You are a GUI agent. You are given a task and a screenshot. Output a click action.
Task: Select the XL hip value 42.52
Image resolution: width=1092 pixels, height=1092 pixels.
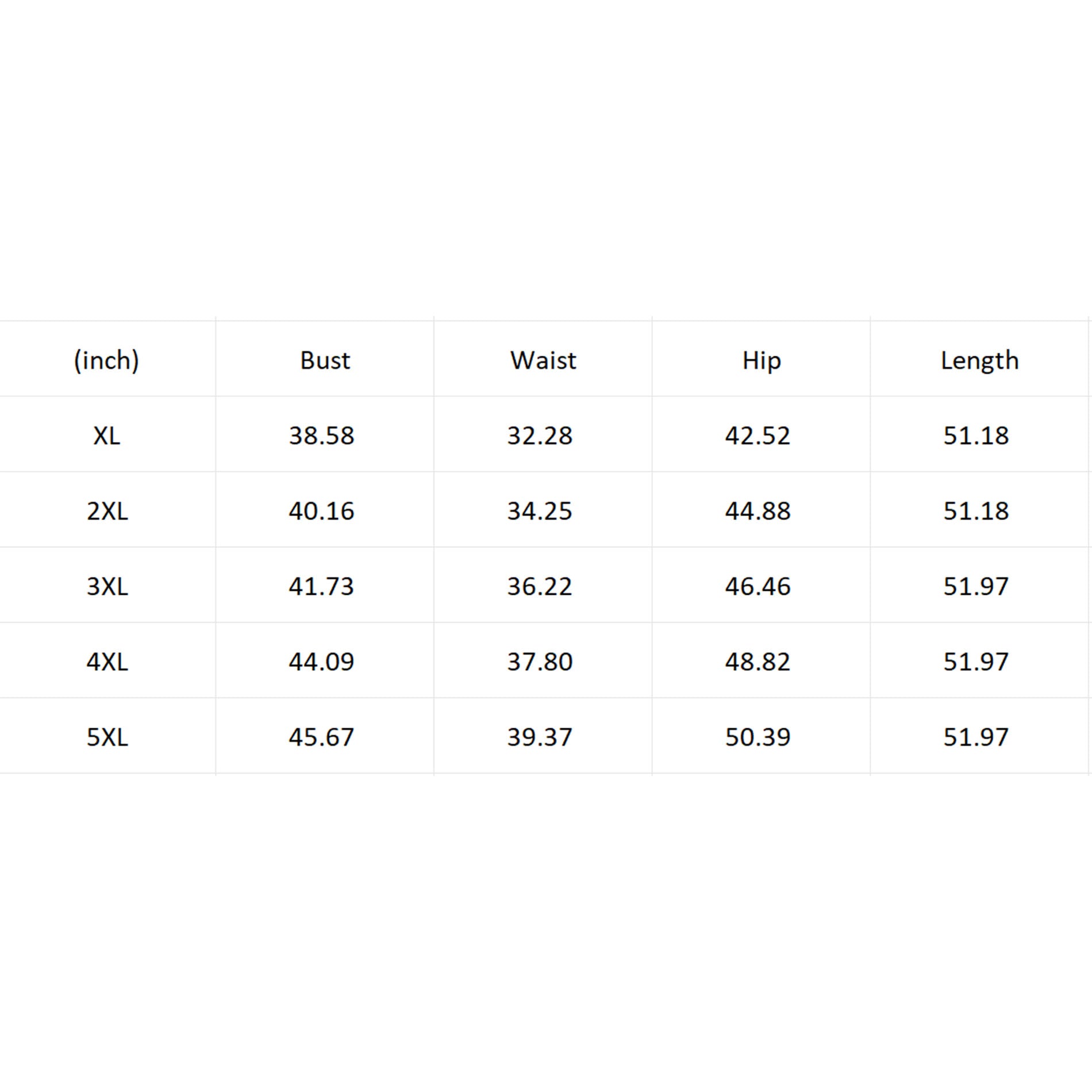tap(758, 436)
